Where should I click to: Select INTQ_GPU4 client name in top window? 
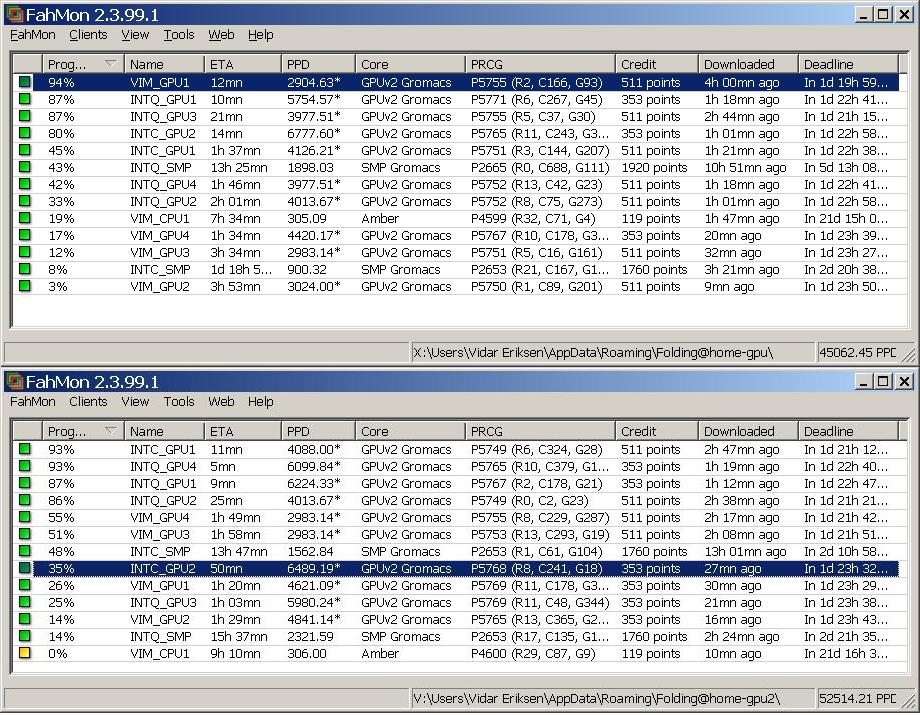163,184
